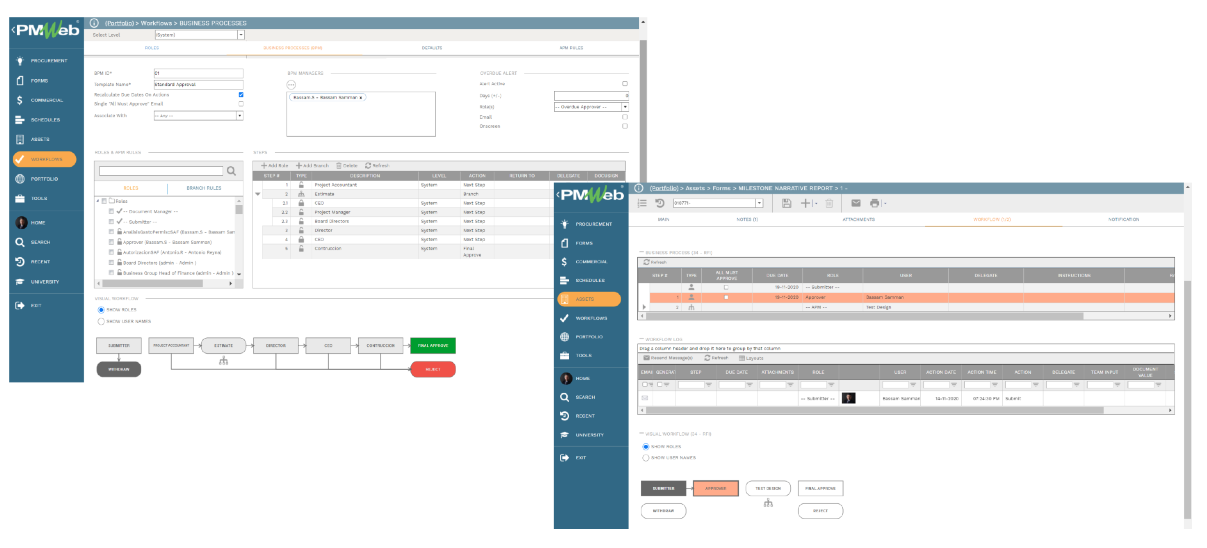Click the print icon in the Milestone report toolbar

pyautogui.click(x=874, y=203)
